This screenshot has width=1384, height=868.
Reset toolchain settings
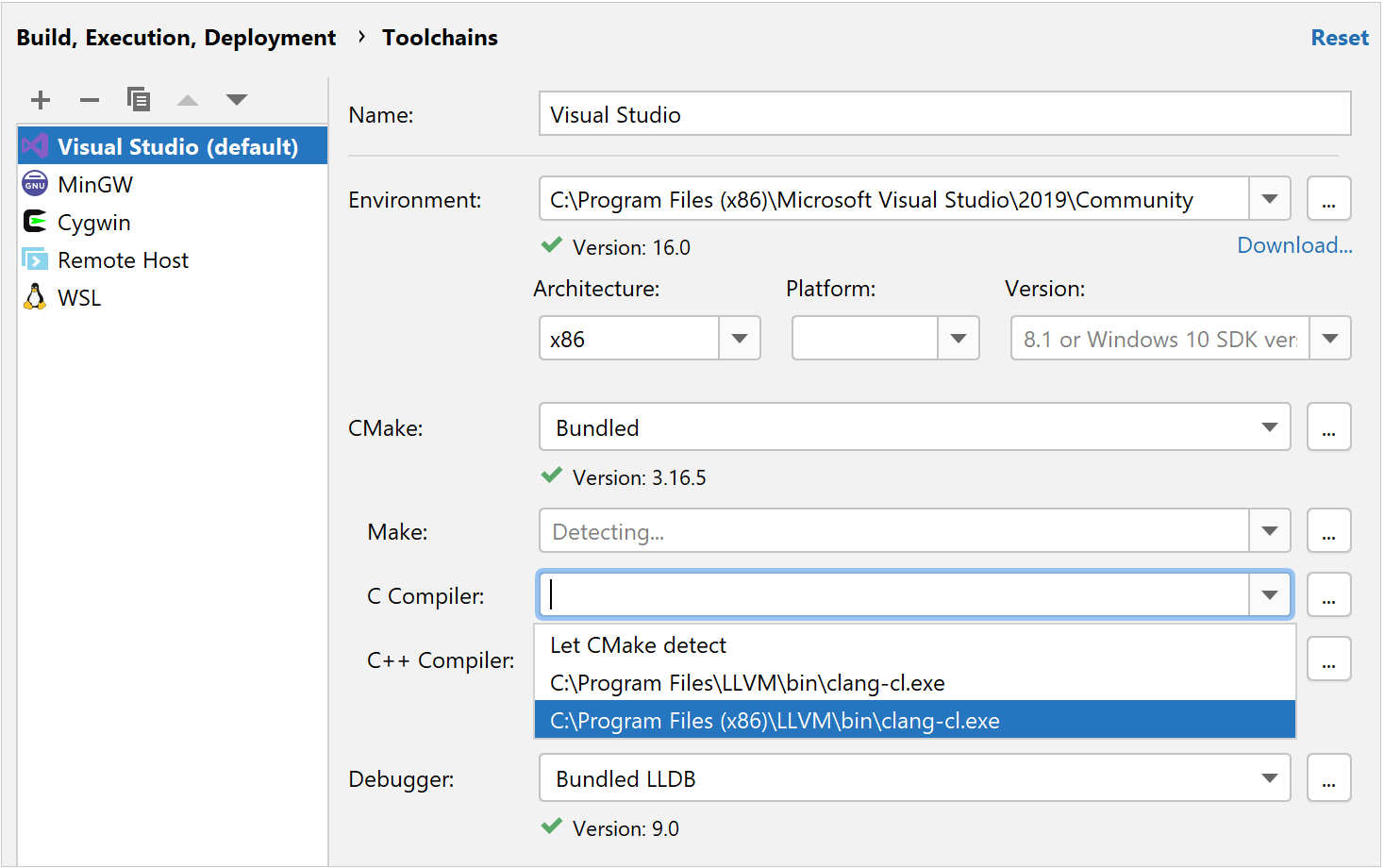click(1340, 38)
